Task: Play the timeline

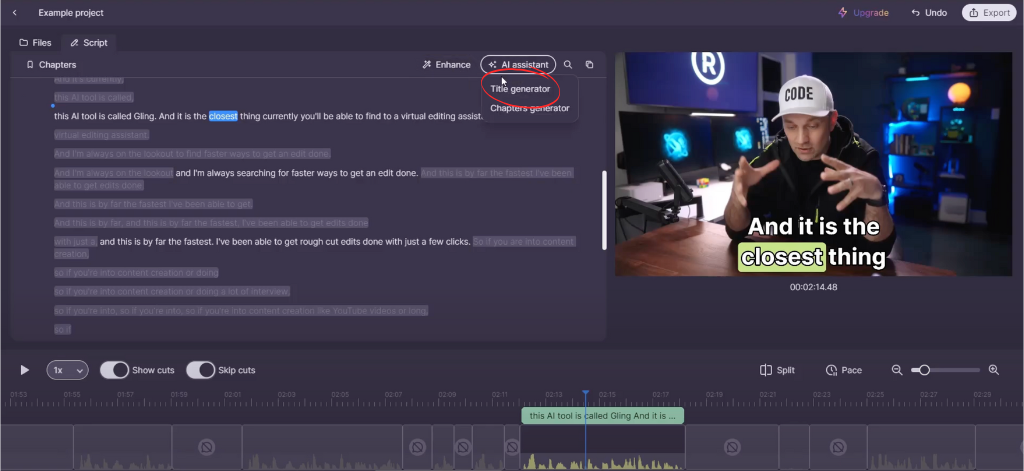Action: tap(24, 370)
